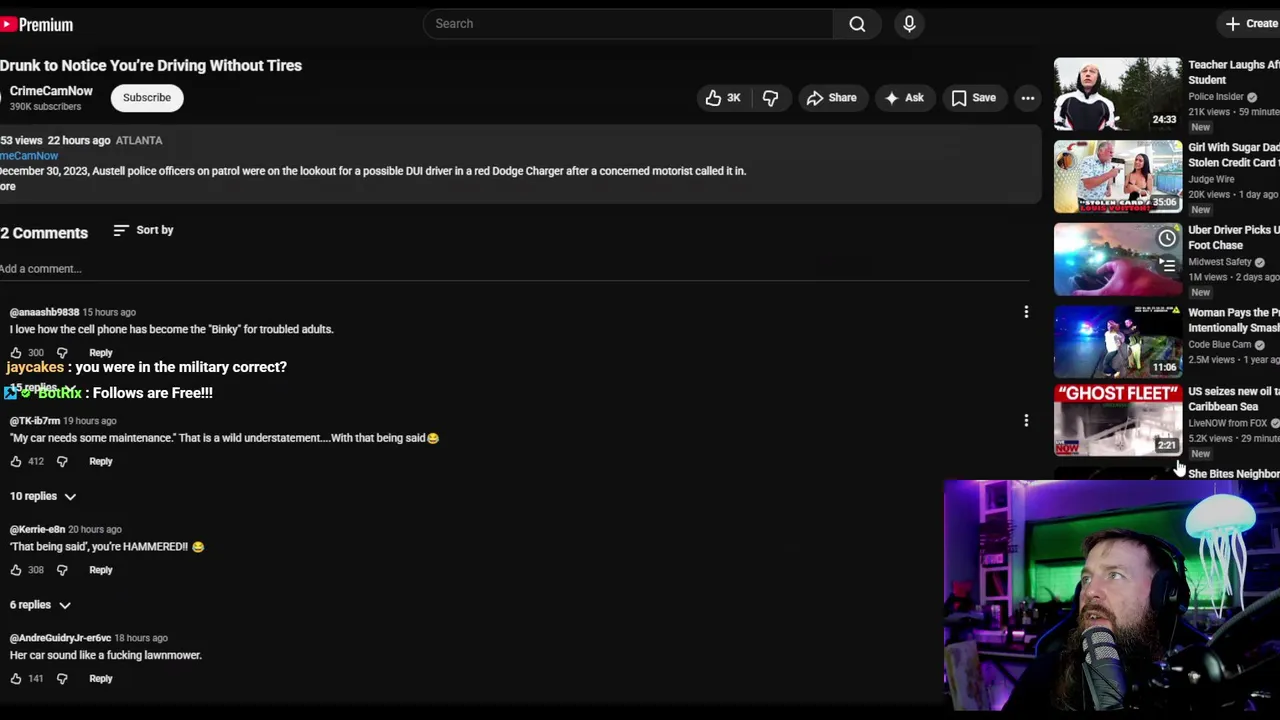Expand the 6 replies thread
This screenshot has width=1280, height=720.
coord(40,605)
